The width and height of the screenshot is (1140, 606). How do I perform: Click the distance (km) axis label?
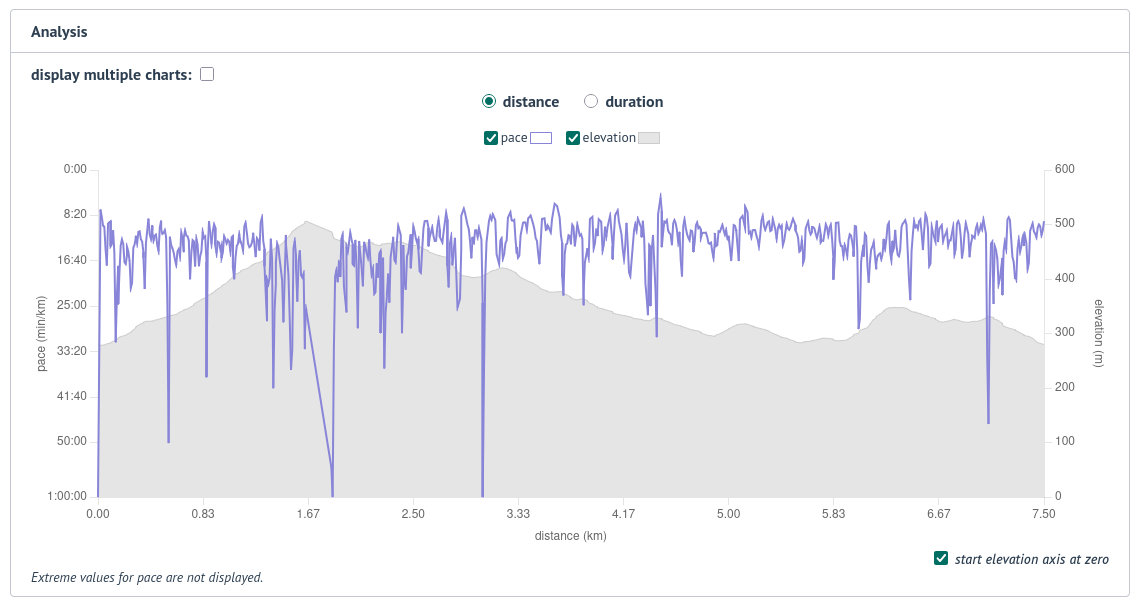coord(571,536)
